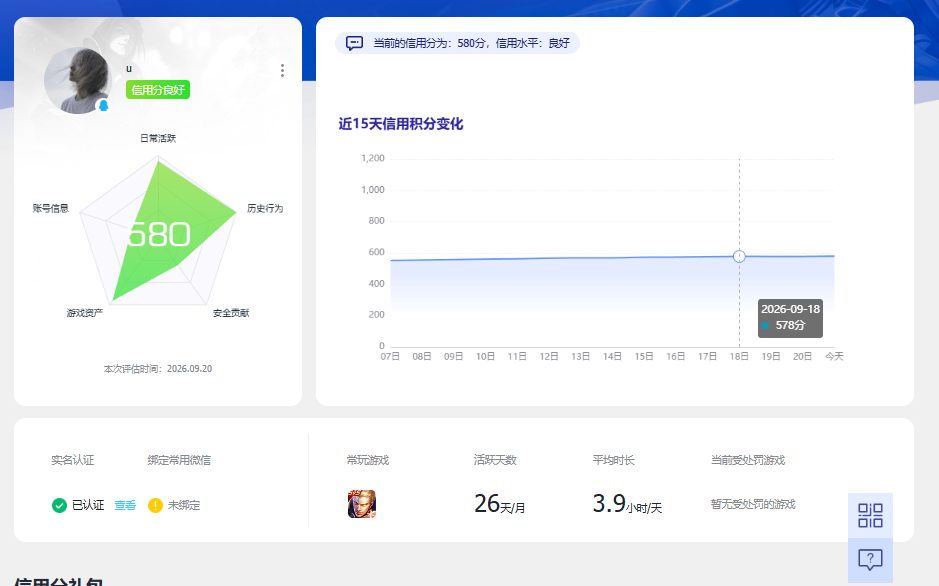Open the help question floating button
Viewport: 939px width, 586px height.
[870, 560]
